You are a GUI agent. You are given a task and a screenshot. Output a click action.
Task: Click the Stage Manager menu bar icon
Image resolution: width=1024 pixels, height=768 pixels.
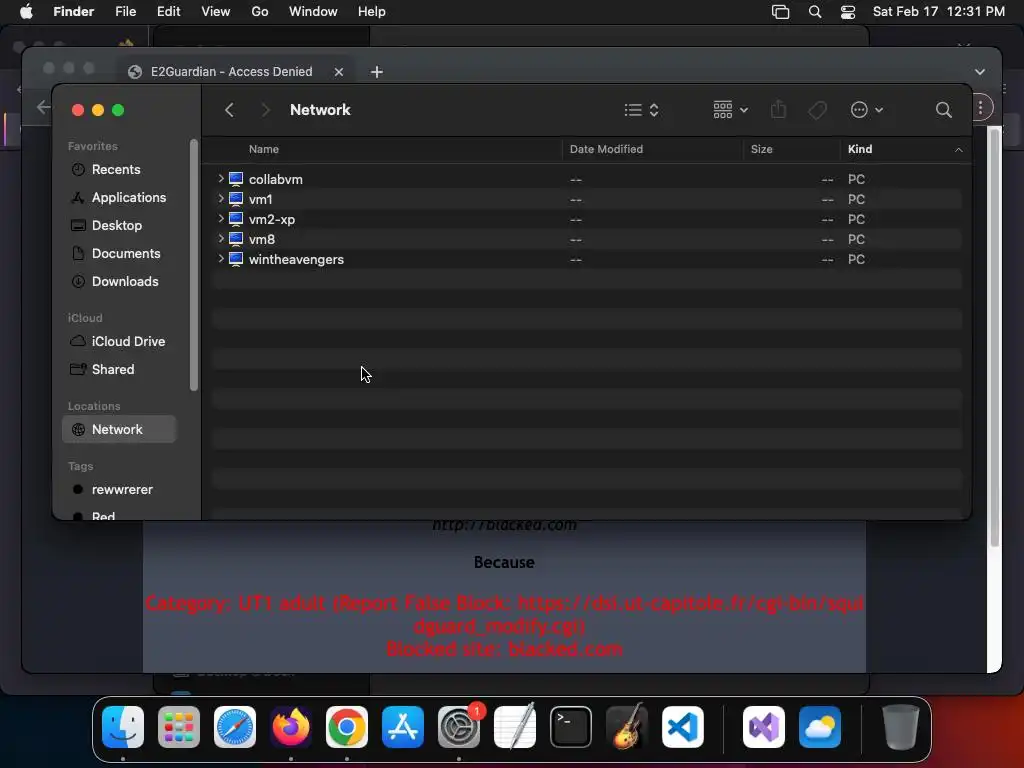pos(780,12)
